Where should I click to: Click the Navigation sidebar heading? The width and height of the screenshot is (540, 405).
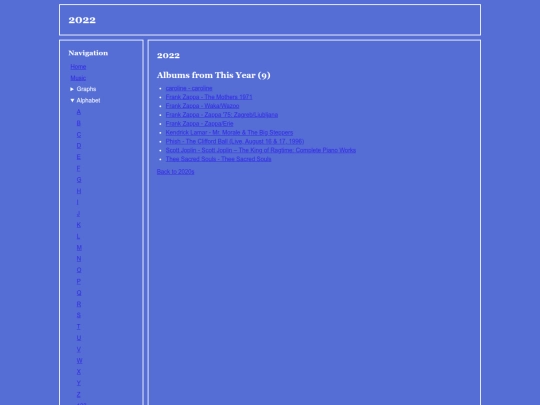pyautogui.click(x=88, y=53)
